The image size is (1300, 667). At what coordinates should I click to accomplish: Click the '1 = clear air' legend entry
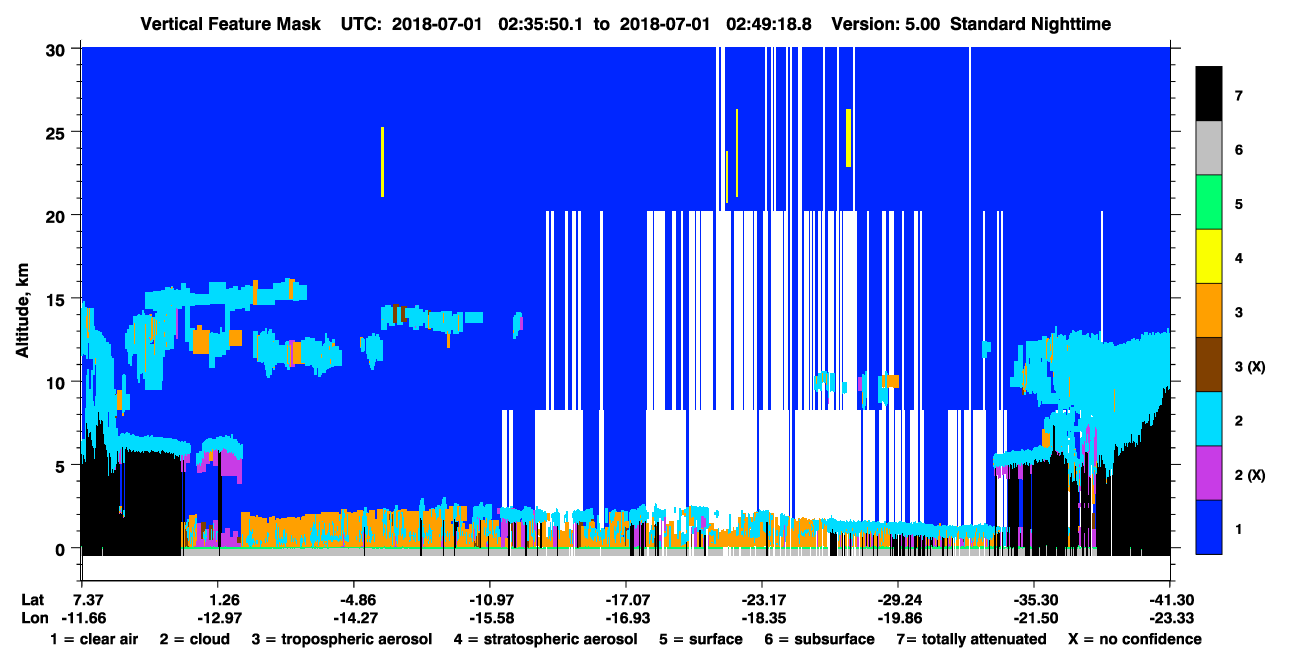pos(94,639)
